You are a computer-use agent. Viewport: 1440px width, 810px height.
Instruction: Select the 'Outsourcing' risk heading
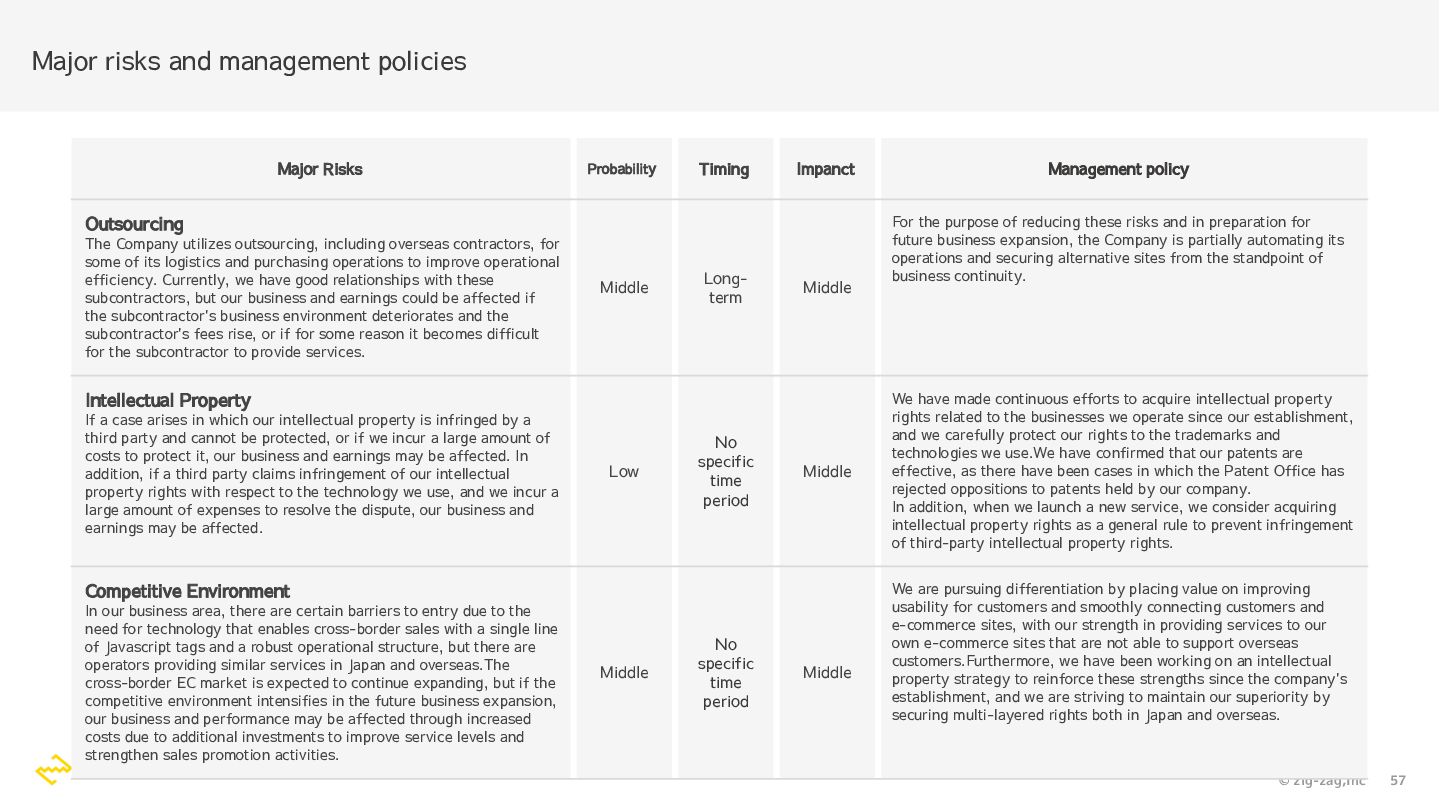[x=134, y=224]
